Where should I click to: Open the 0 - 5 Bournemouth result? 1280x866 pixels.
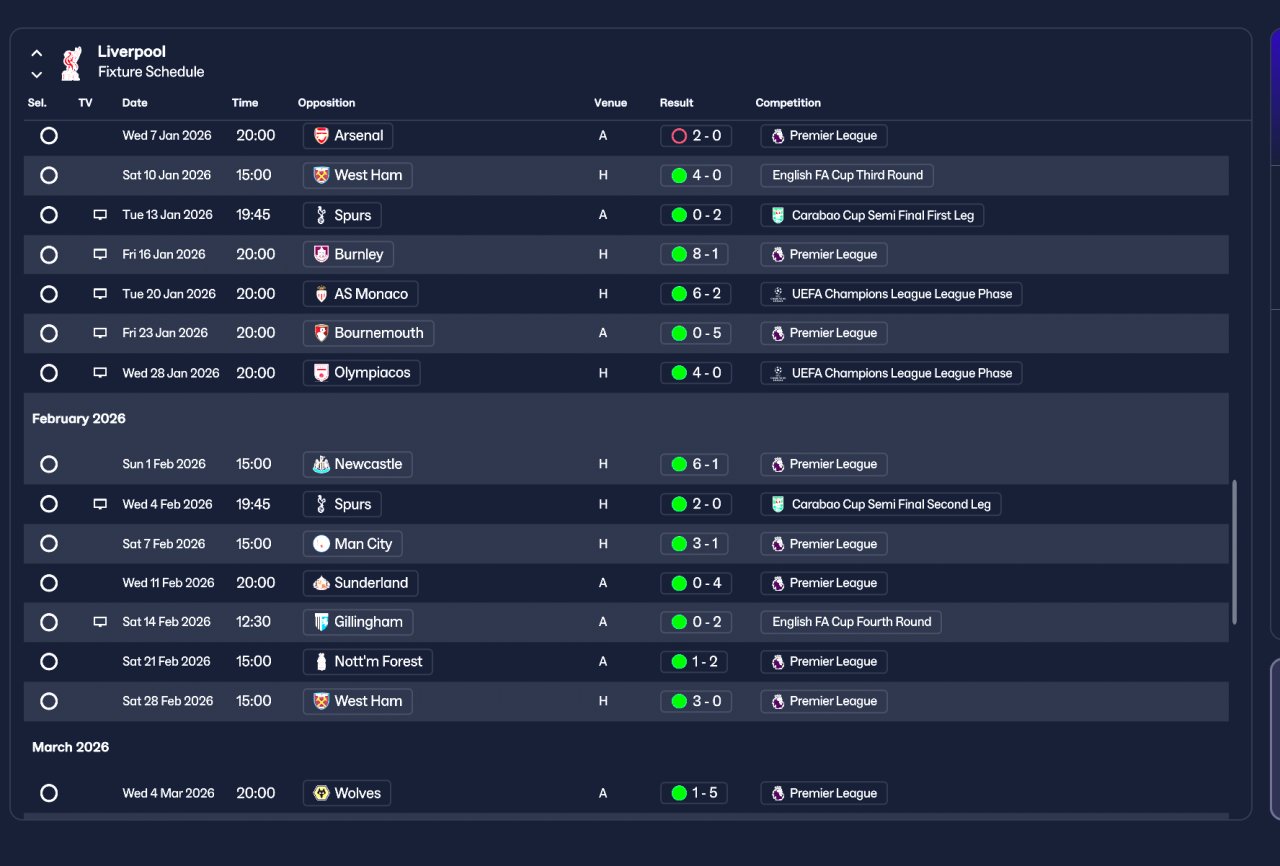696,333
